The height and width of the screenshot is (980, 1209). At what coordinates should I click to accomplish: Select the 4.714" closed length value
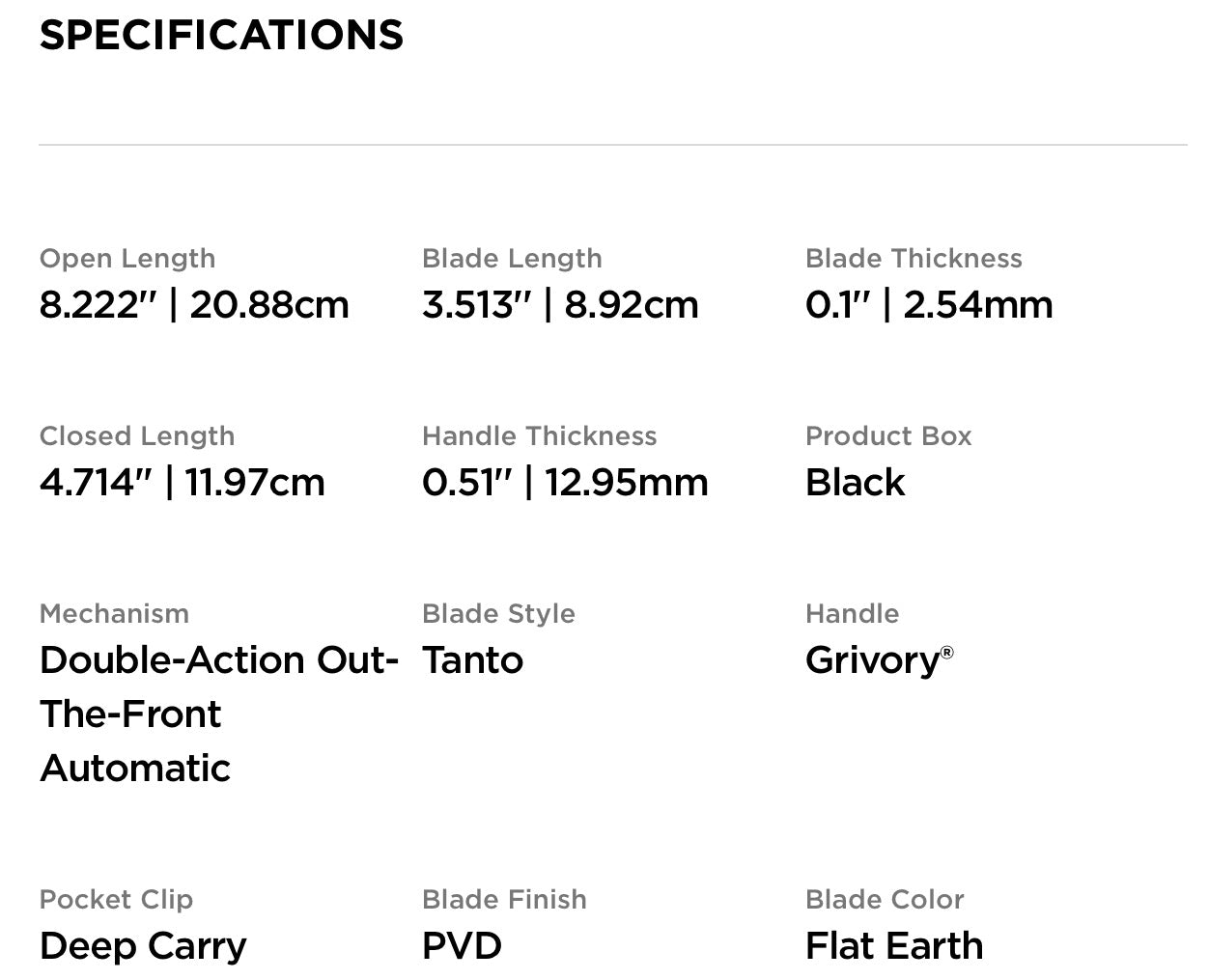(x=96, y=483)
